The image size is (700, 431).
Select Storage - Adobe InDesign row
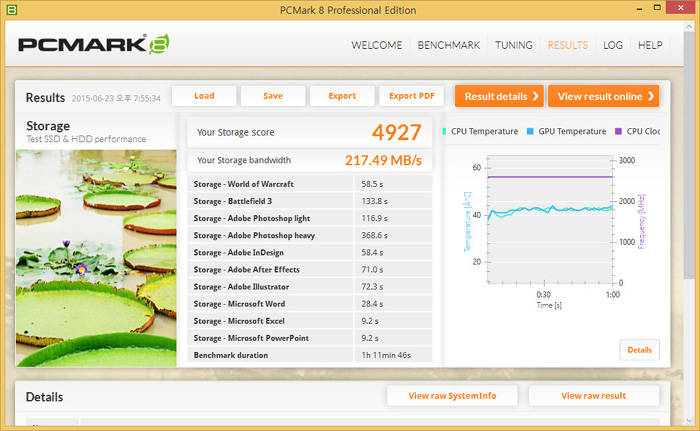coord(310,252)
